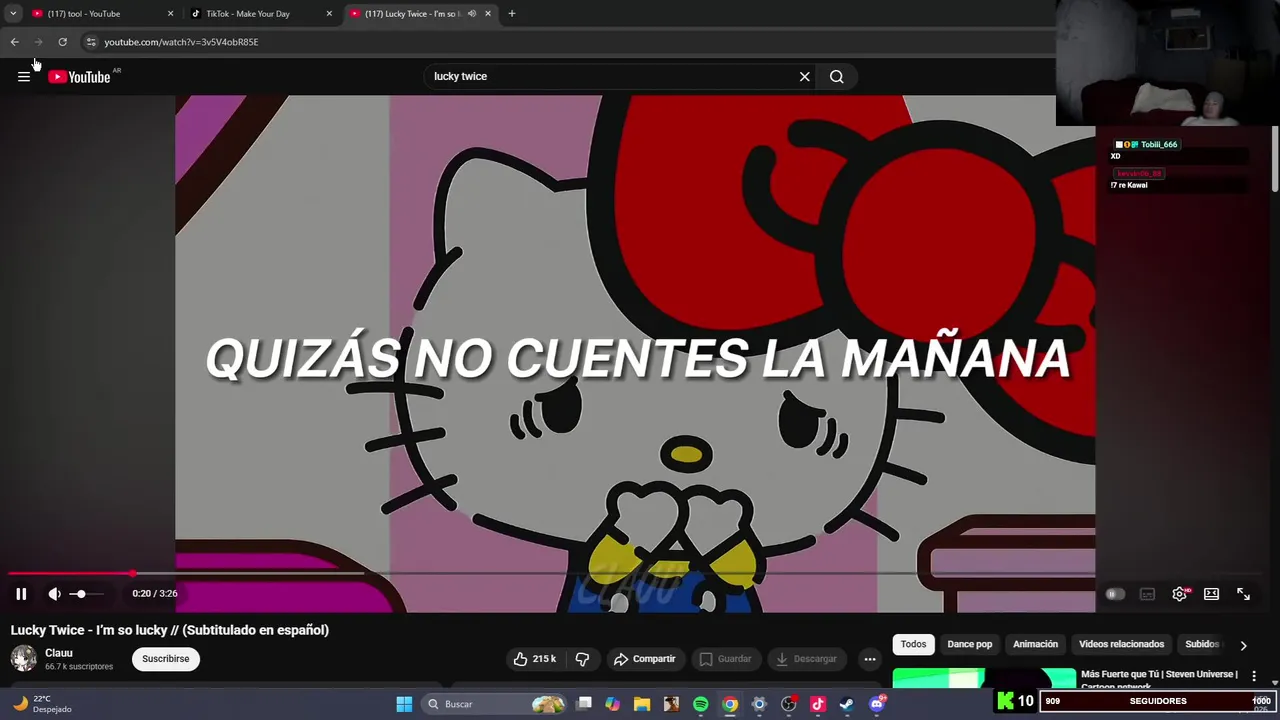
Task: Open the TikTok app in the taskbar
Action: point(818,704)
